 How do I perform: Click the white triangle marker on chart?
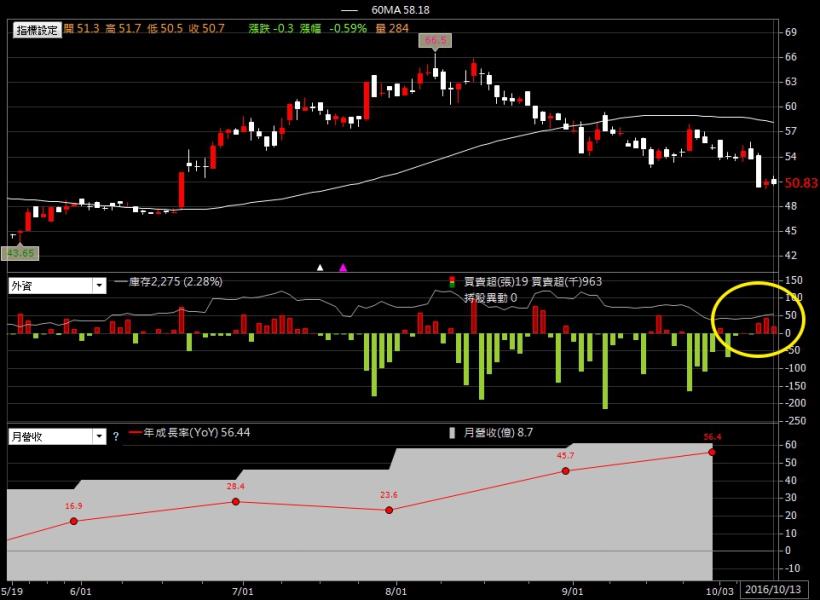coord(320,268)
